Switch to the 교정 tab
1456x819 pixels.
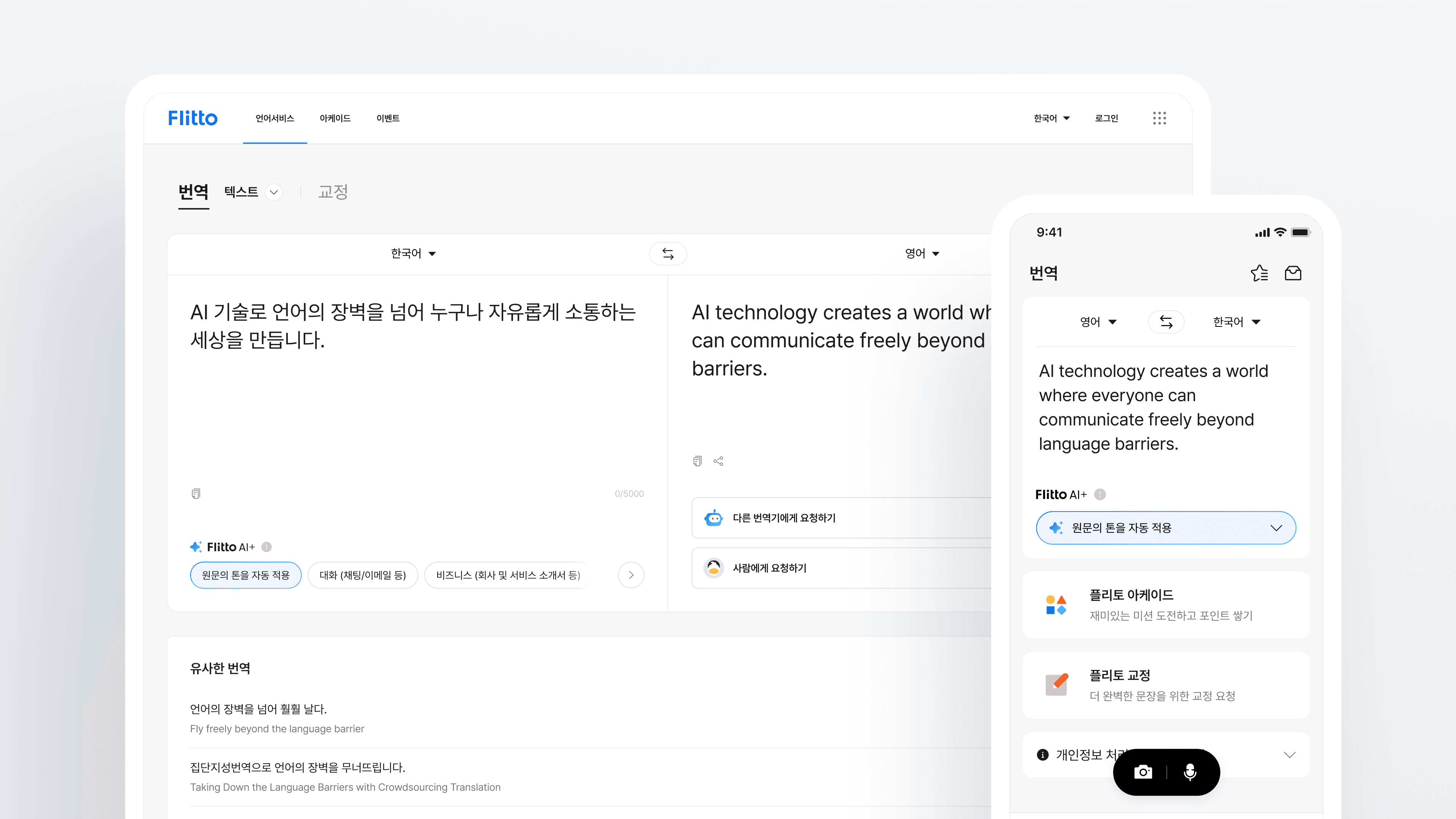333,192
